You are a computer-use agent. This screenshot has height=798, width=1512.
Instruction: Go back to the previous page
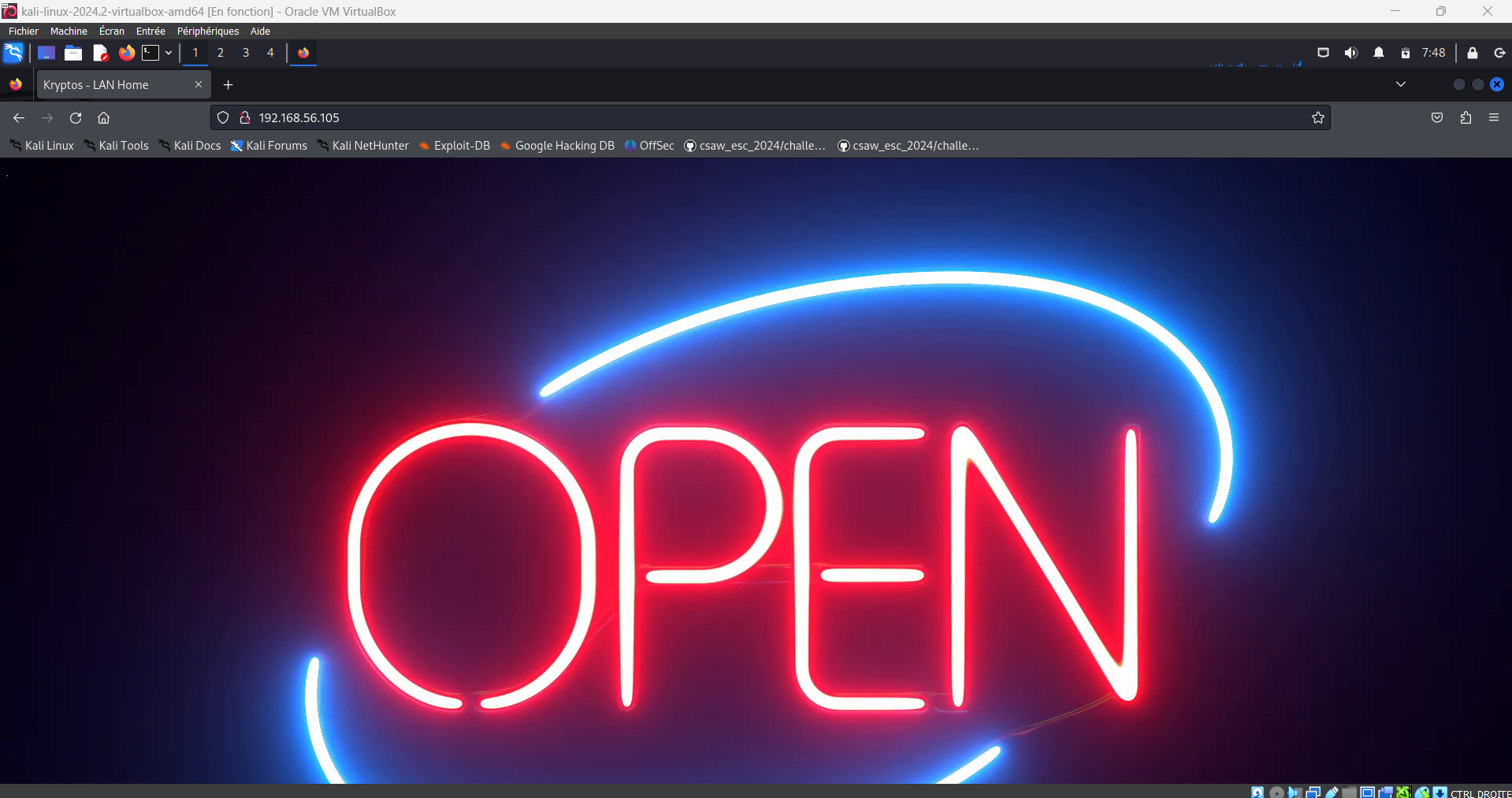tap(19, 118)
